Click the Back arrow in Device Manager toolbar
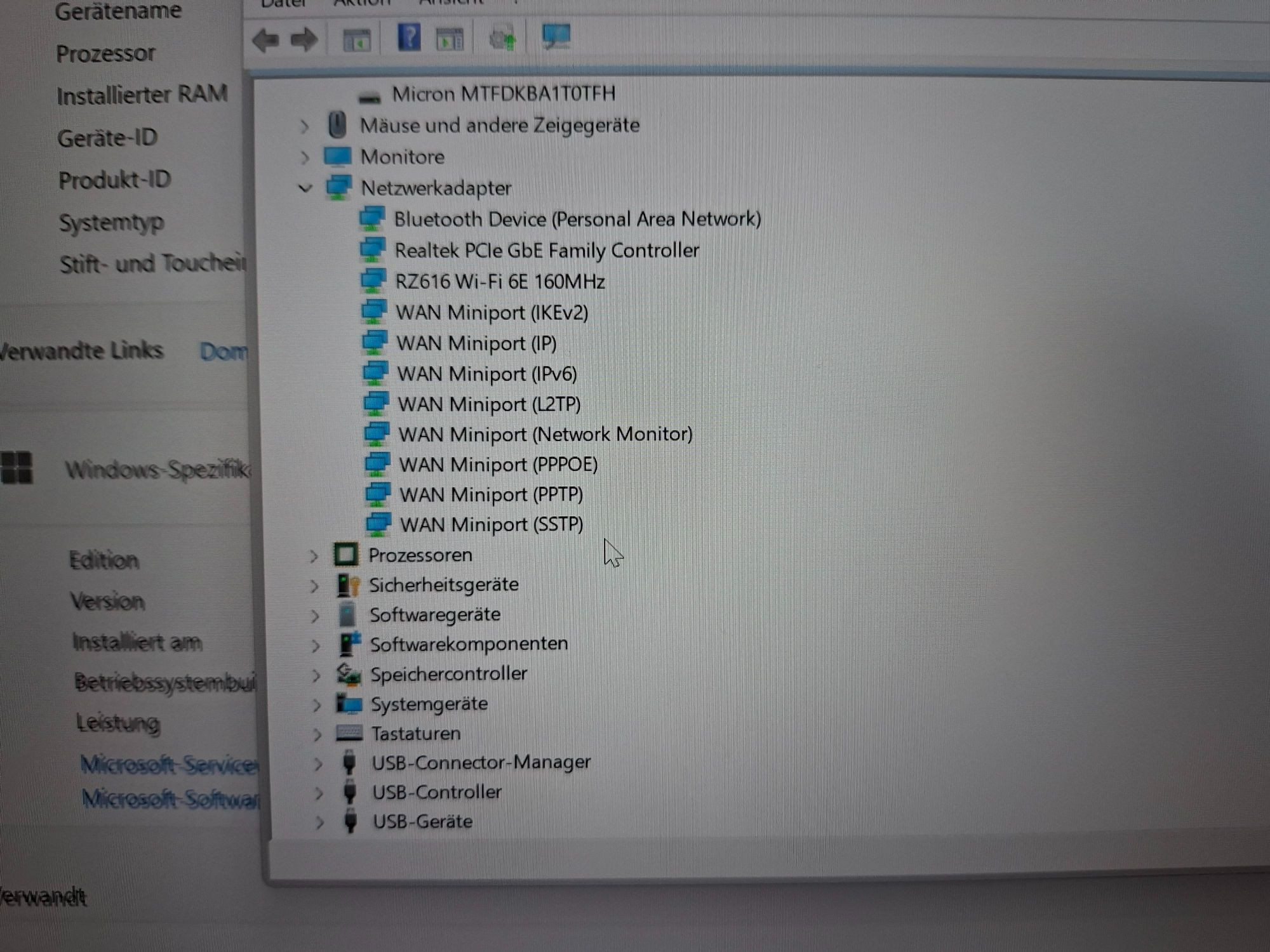Image resolution: width=1270 pixels, height=952 pixels. coord(265,41)
